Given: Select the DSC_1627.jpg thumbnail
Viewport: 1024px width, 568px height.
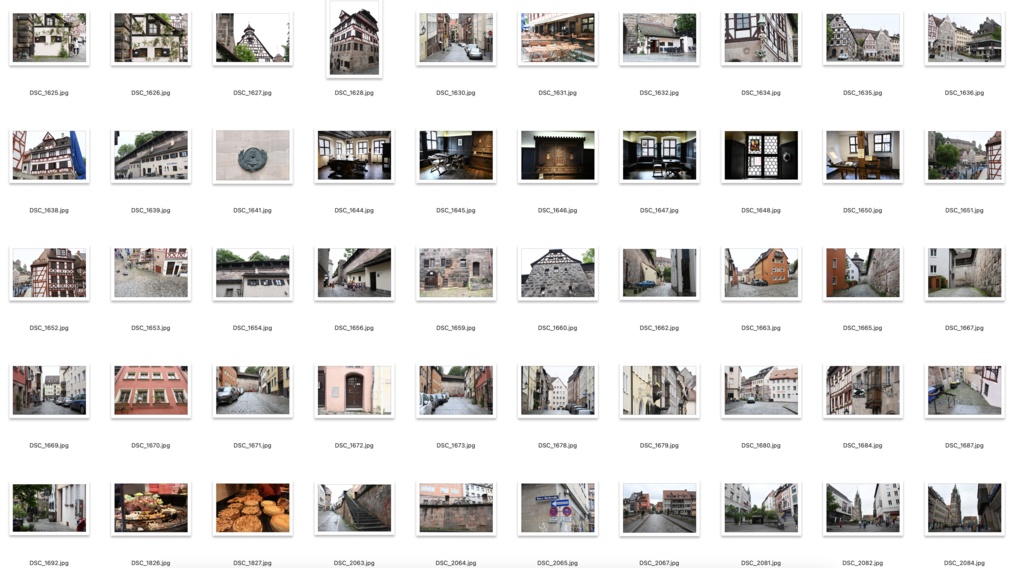Looking at the screenshot, I should point(252,38).
